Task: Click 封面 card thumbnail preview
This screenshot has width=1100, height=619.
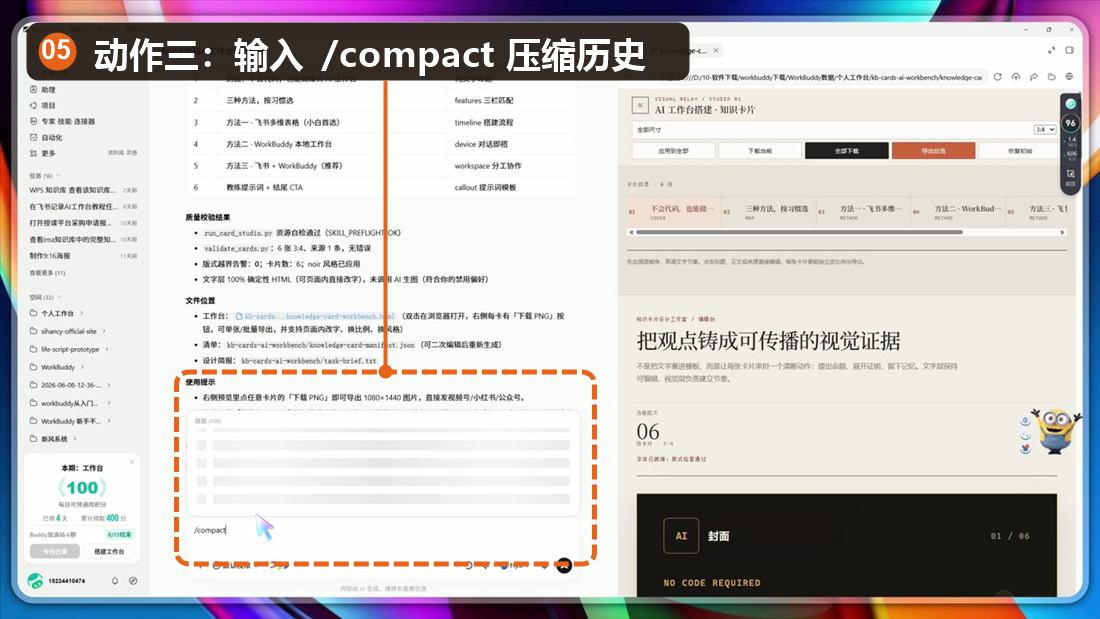Action: pos(846,545)
